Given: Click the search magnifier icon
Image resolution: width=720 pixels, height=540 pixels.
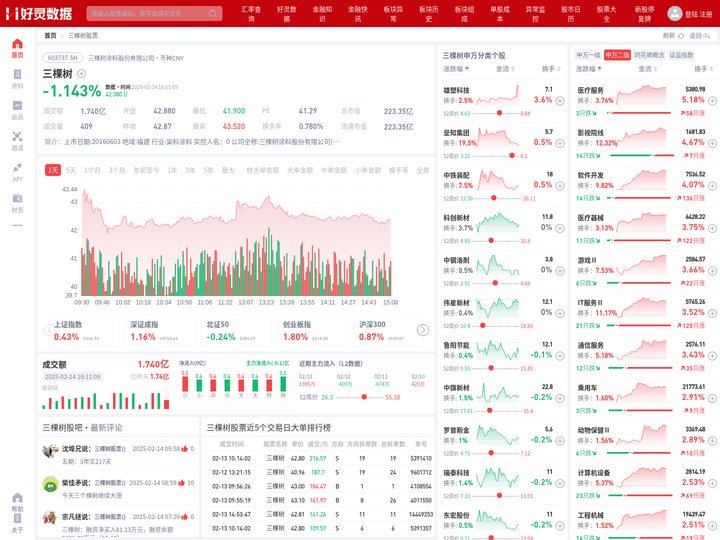Looking at the screenshot, I should [213, 13].
